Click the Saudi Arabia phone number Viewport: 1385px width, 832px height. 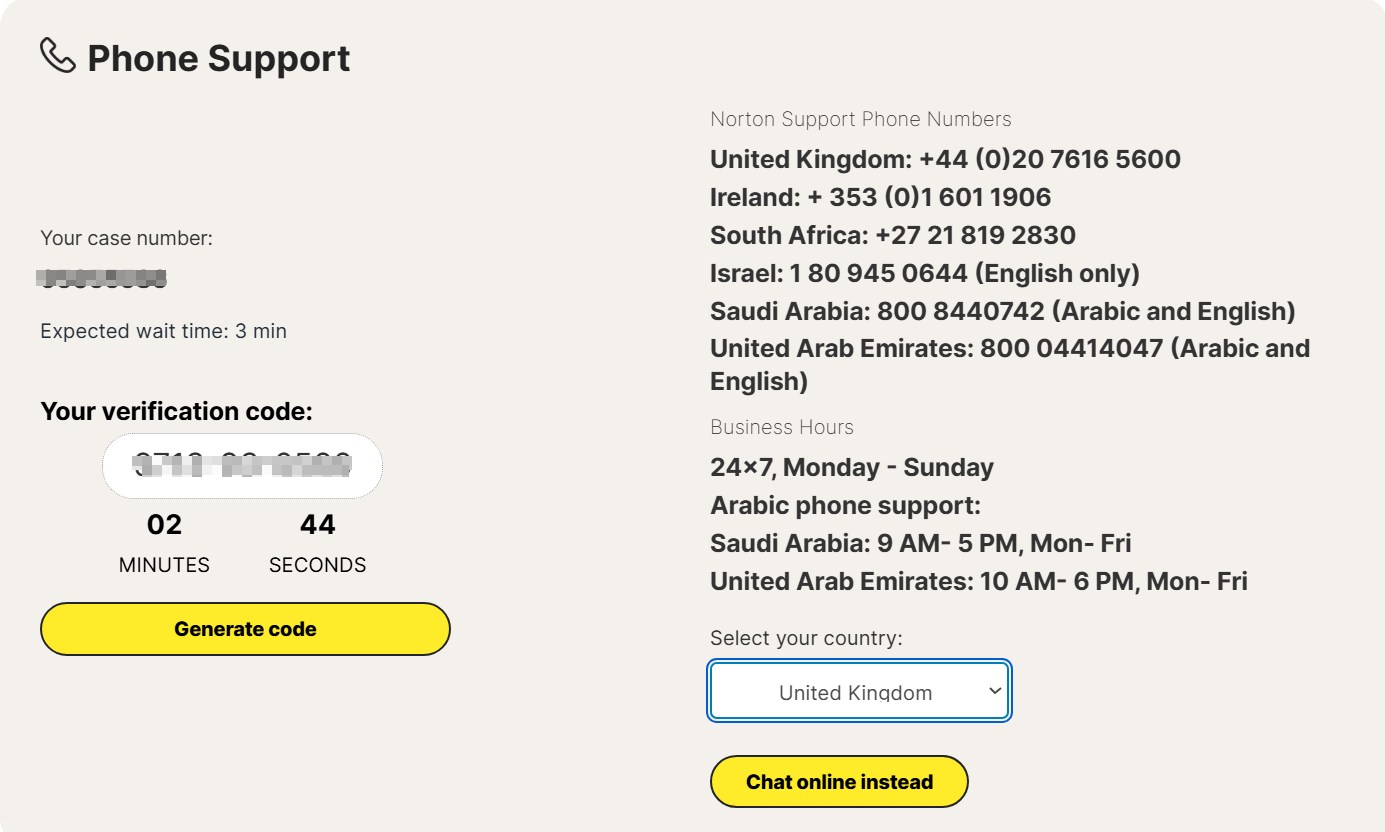click(x=960, y=311)
